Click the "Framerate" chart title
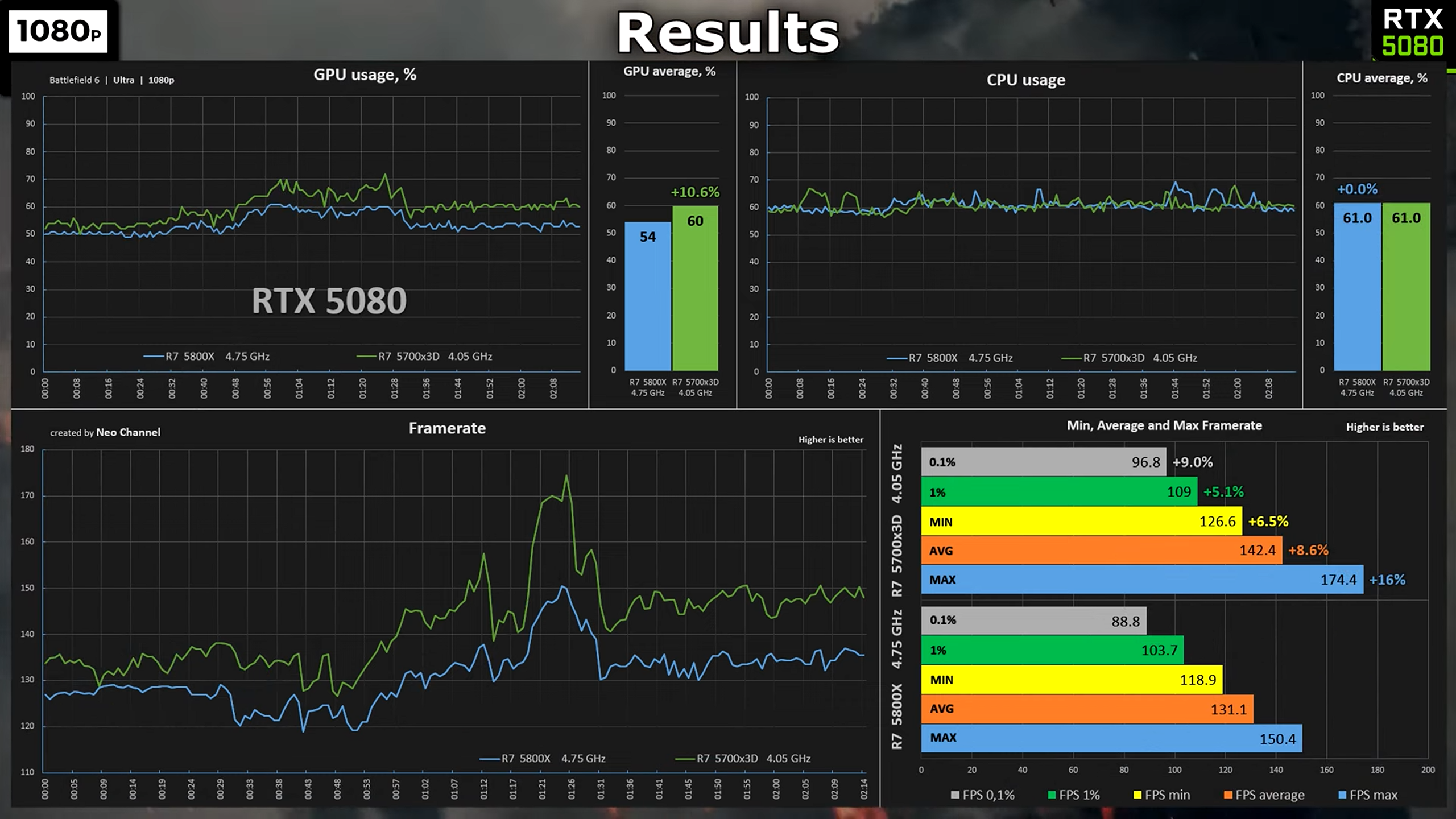1456x819 pixels. 447,428
